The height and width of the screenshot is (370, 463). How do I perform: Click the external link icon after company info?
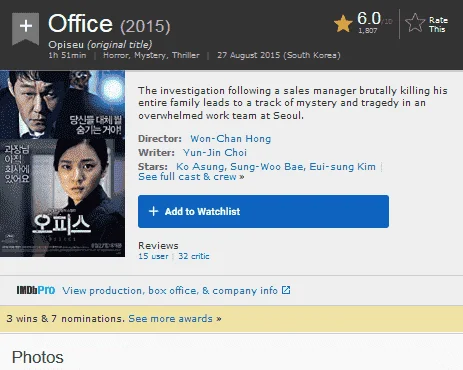(286, 290)
